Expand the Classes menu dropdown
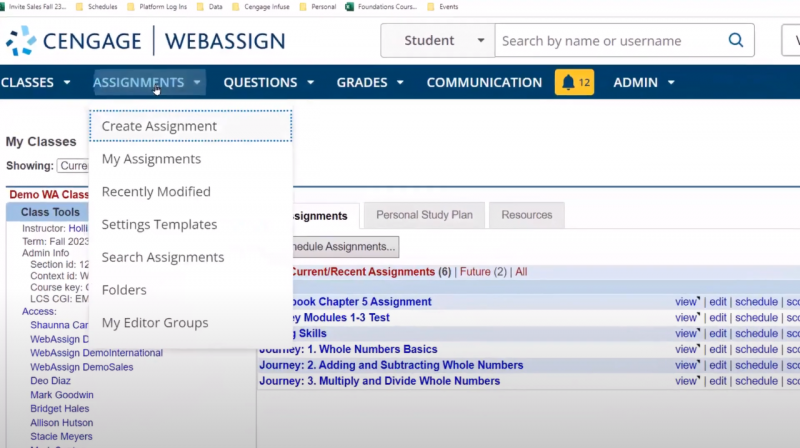Viewport: 800px width, 448px height. pyautogui.click(x=36, y=82)
